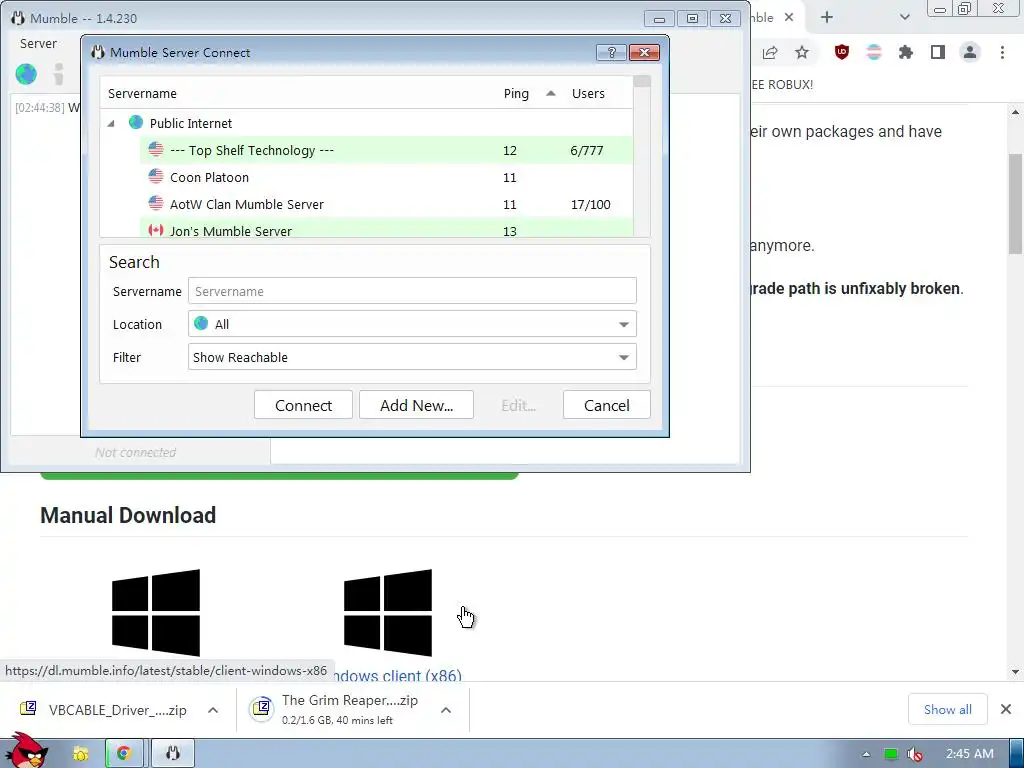
Task: Click the green tray icon in taskbar
Action: click(891, 754)
